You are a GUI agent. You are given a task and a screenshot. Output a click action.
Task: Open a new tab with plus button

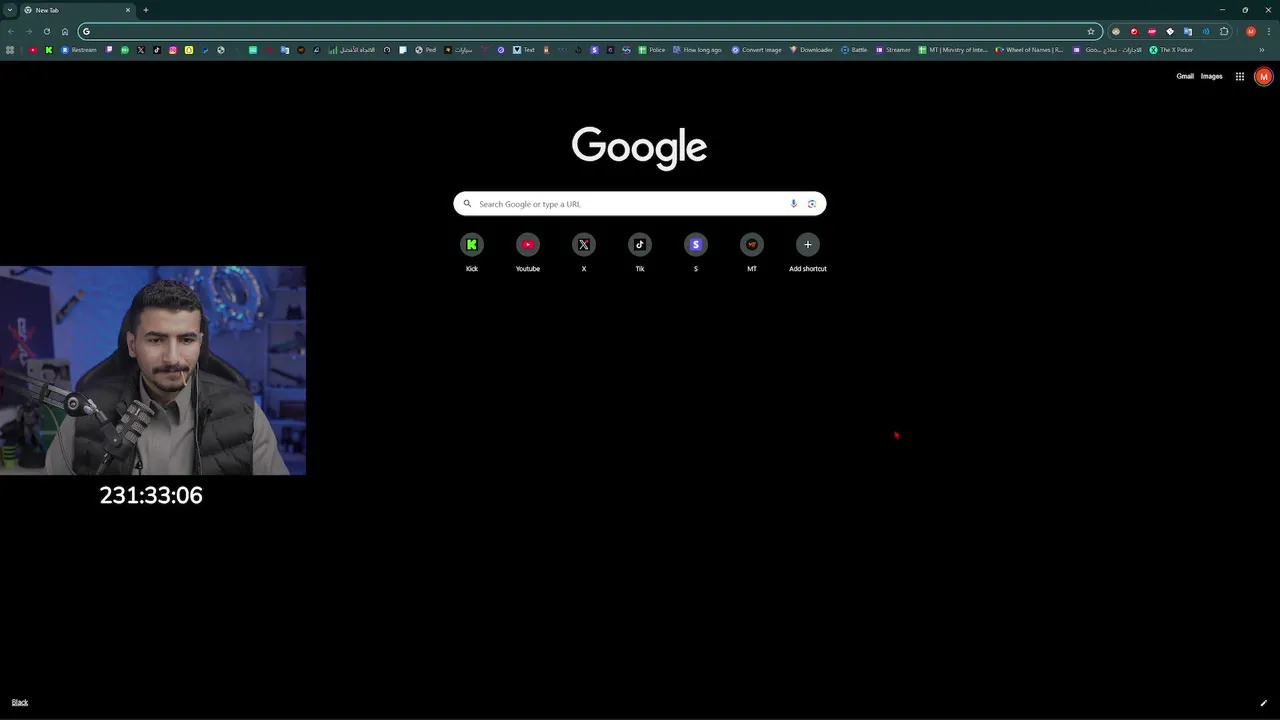coord(146,10)
